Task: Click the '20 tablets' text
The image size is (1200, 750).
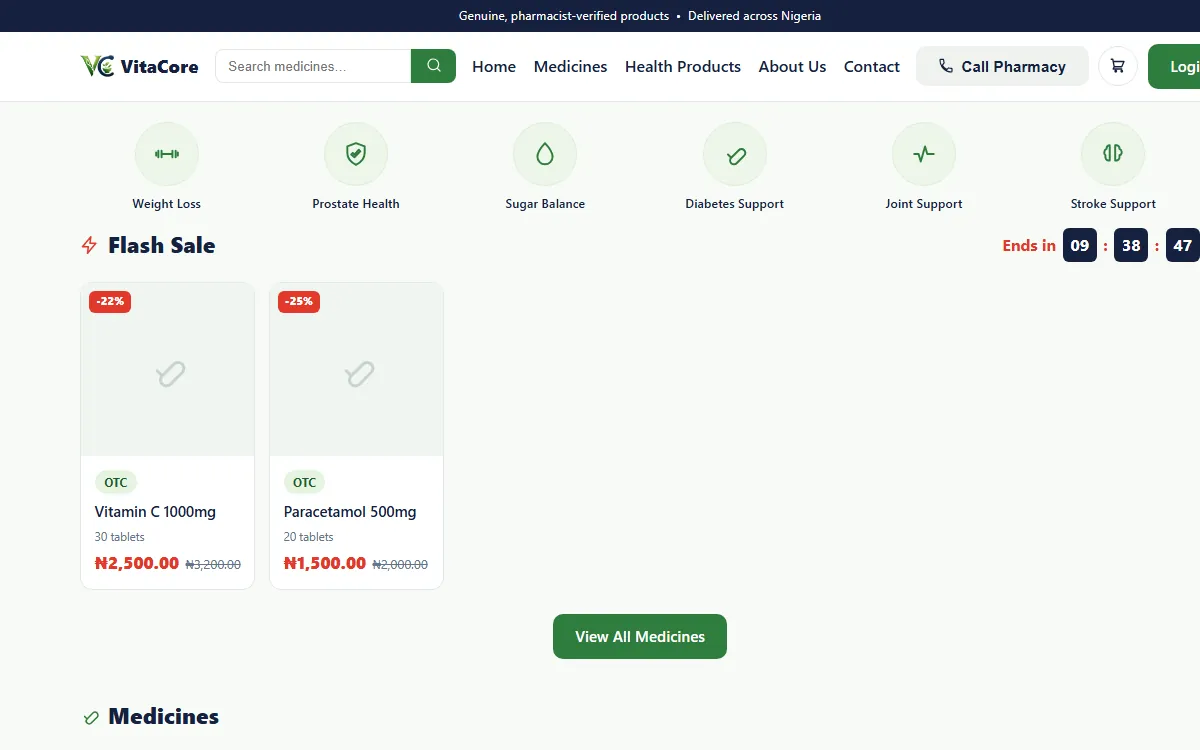Action: pos(309,537)
